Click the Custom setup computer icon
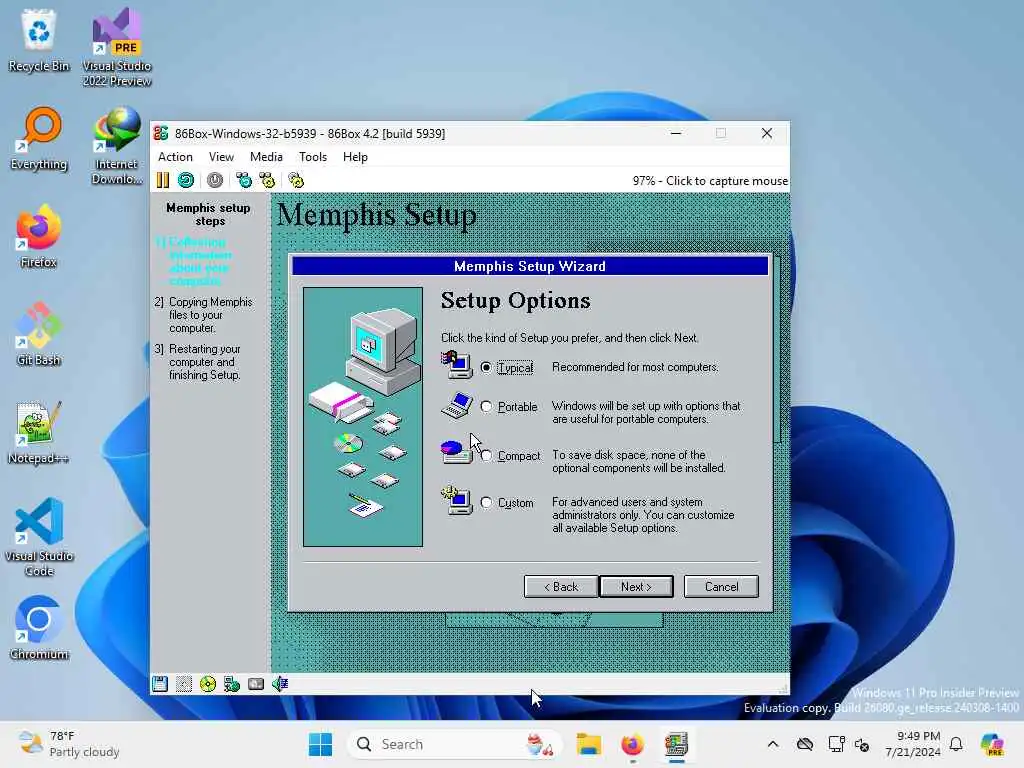This screenshot has width=1024, height=768. click(x=456, y=501)
